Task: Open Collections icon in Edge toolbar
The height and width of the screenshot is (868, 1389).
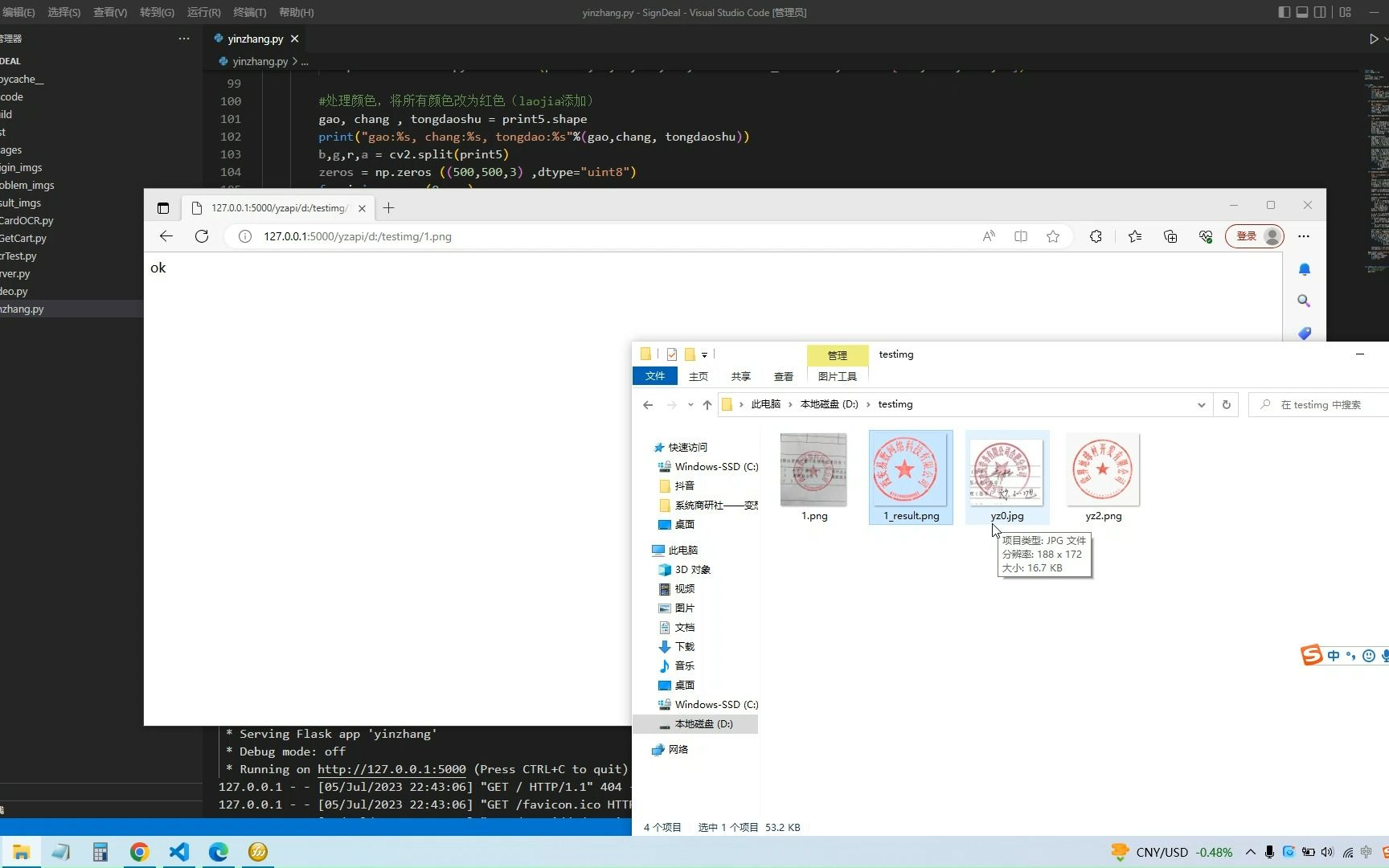Action: click(1170, 236)
